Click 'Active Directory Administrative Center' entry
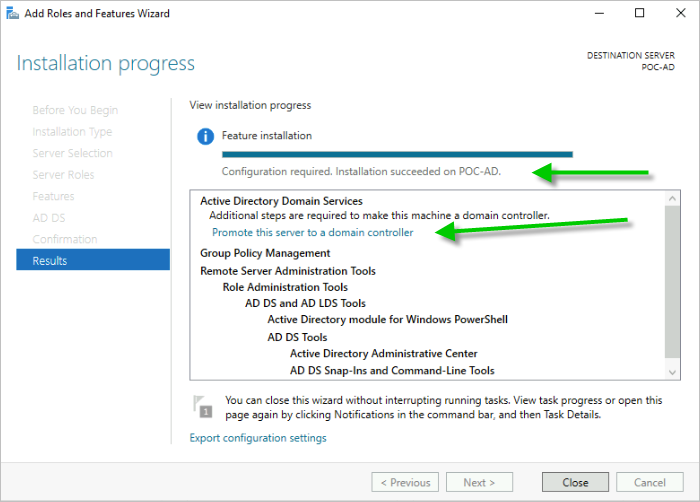Image resolution: width=700 pixels, height=502 pixels. click(383, 354)
